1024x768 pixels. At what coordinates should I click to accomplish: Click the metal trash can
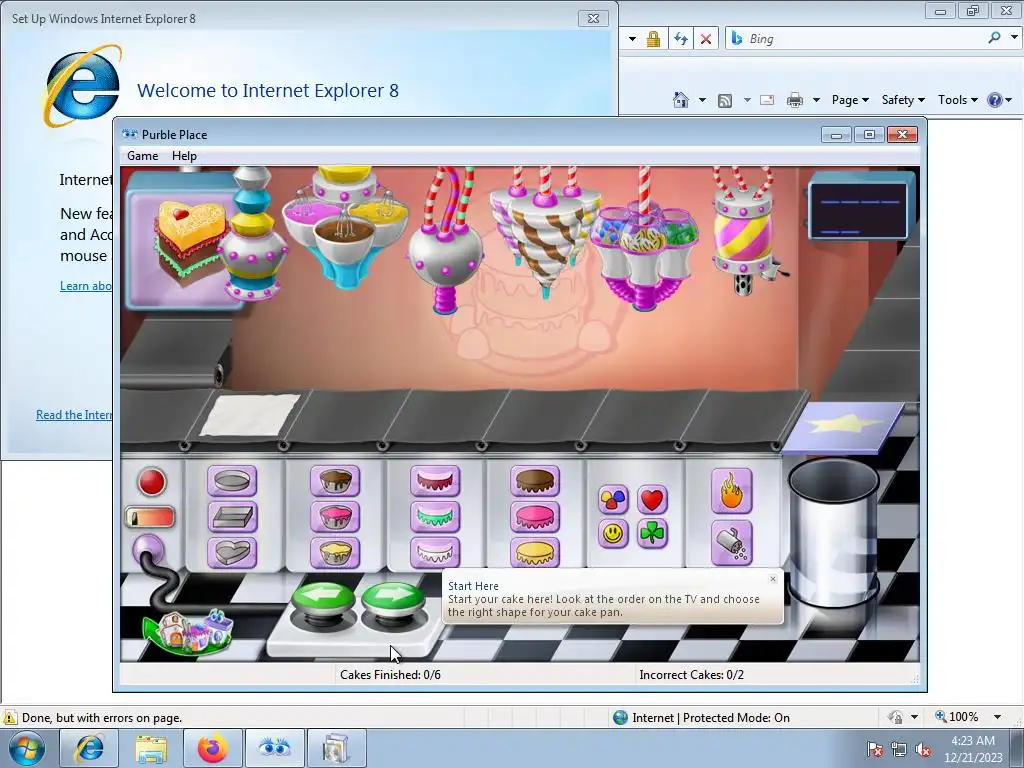click(x=833, y=532)
